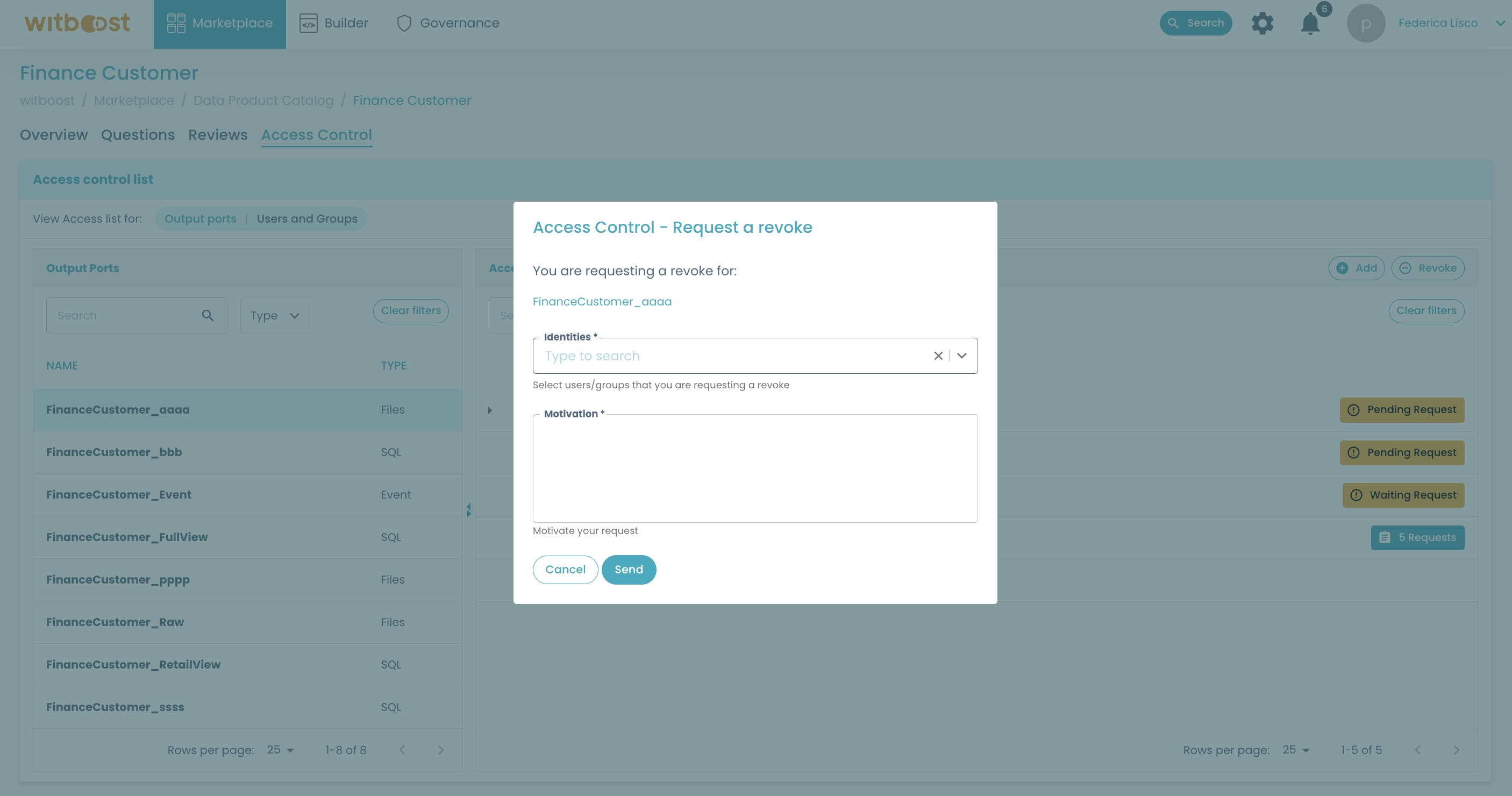Click the 5 Requests list icon button
Screen dimensions: 1512x796
1385,538
